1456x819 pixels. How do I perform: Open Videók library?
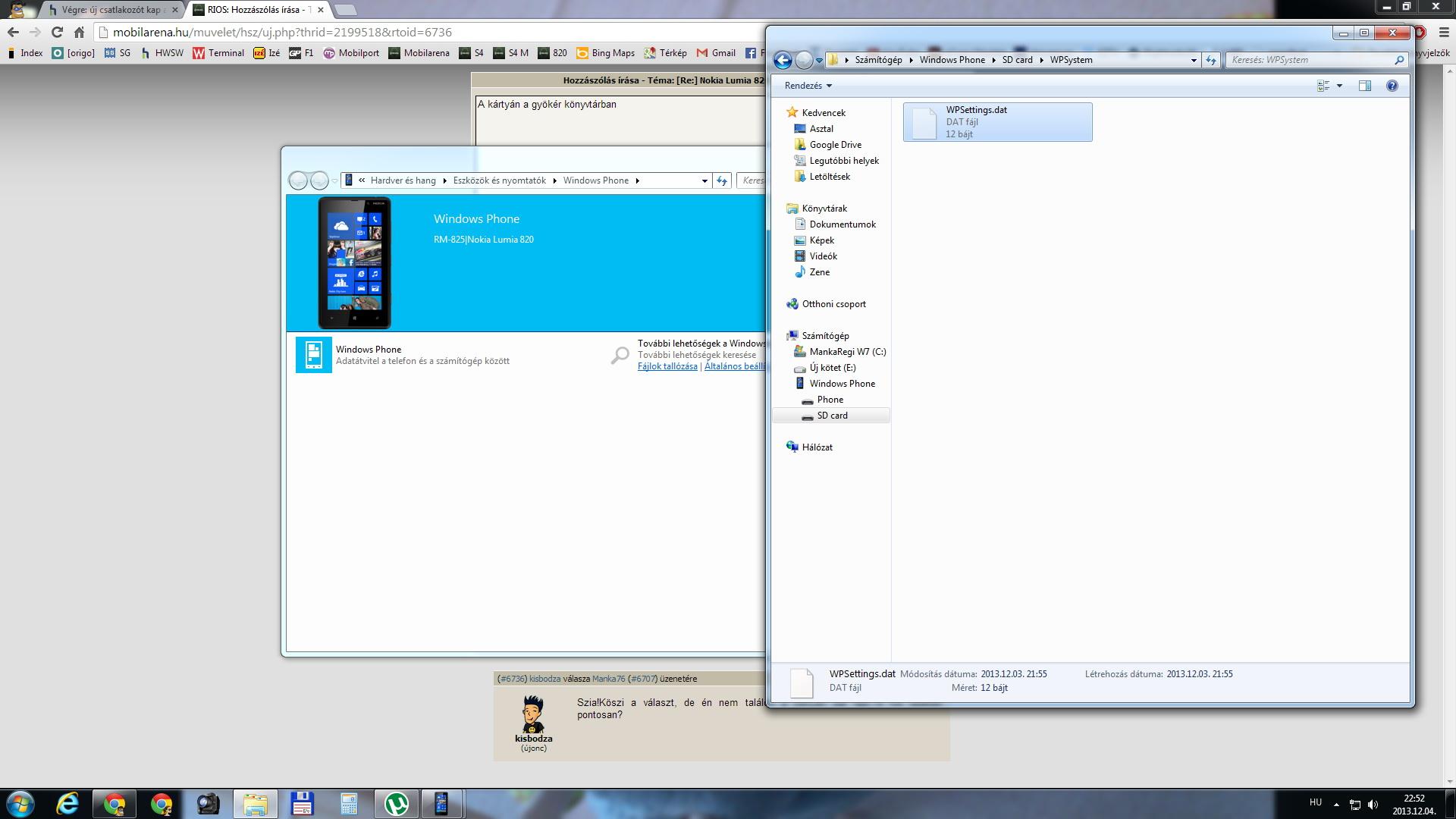pos(823,256)
